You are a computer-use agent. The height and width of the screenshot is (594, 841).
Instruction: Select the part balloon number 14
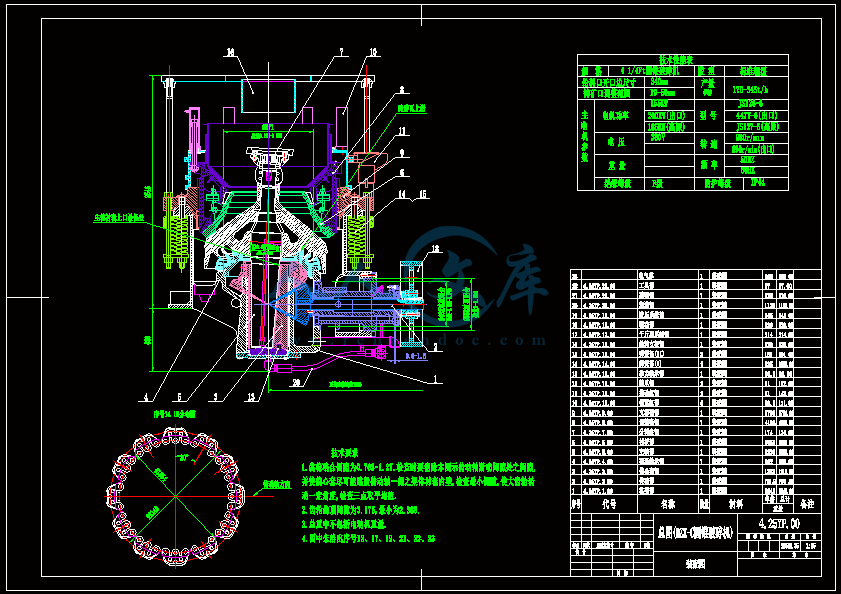coord(401,194)
